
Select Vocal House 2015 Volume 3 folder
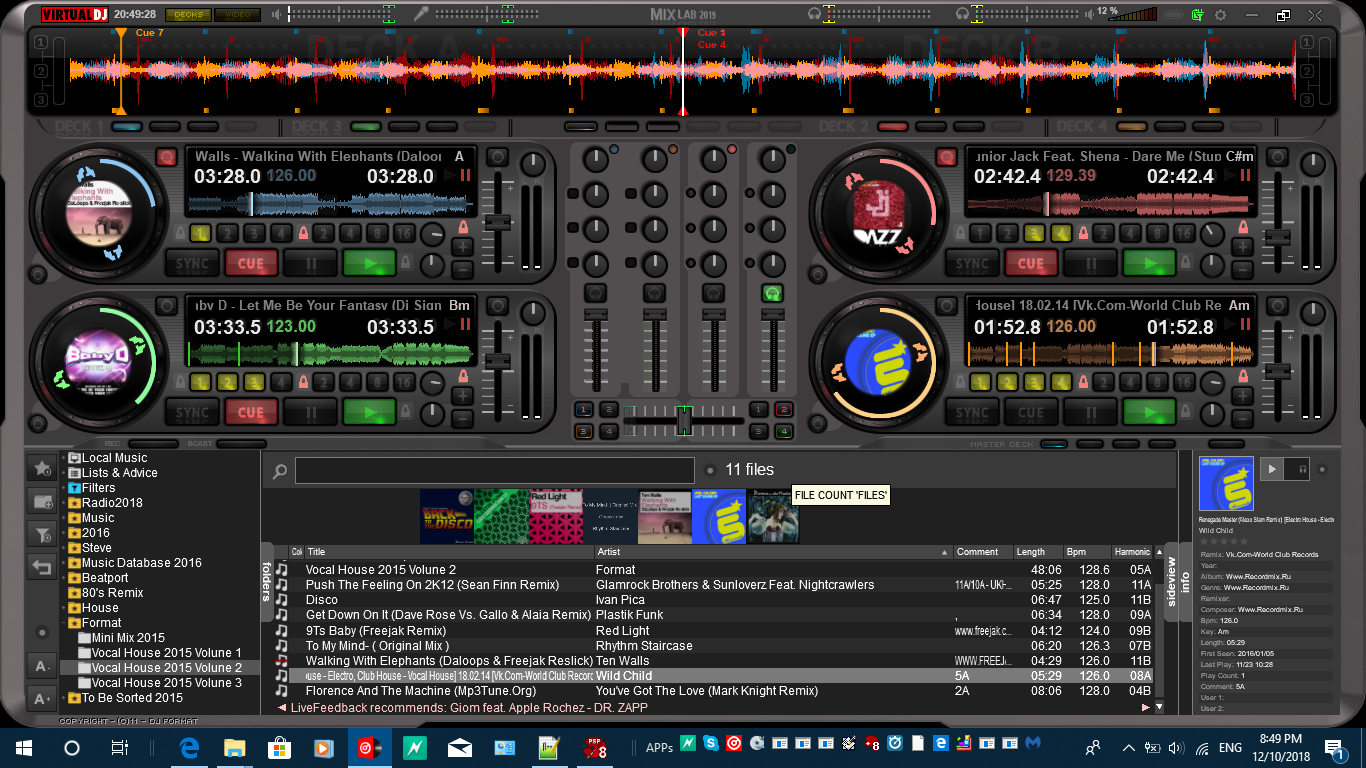(167, 683)
